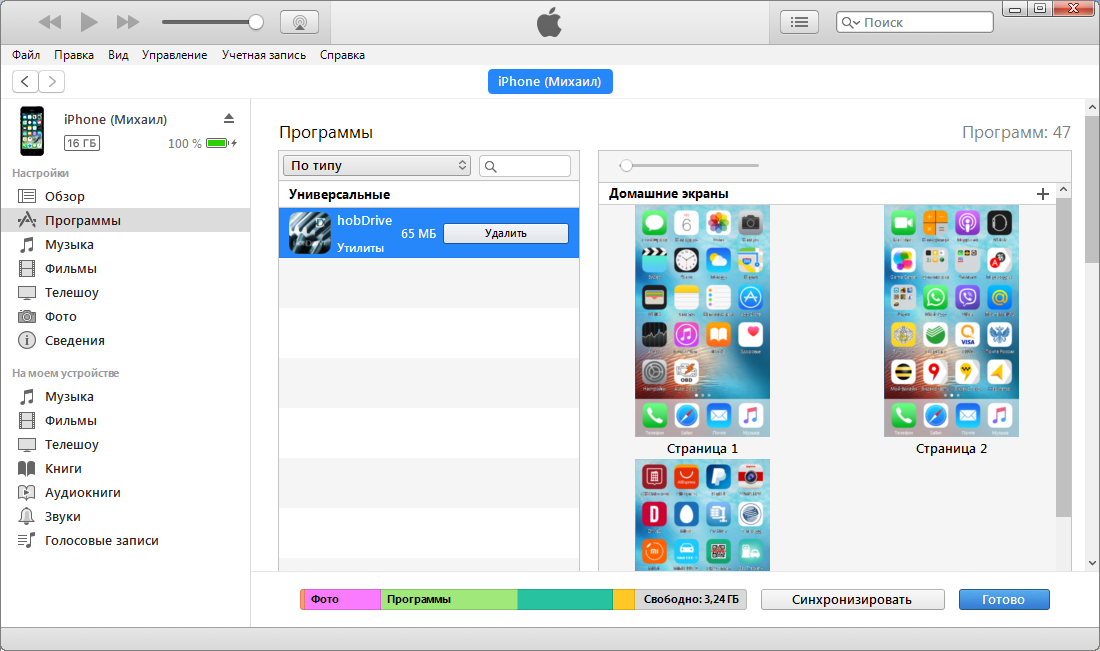
Task: Open Сведения settings section
Action: tap(125, 340)
